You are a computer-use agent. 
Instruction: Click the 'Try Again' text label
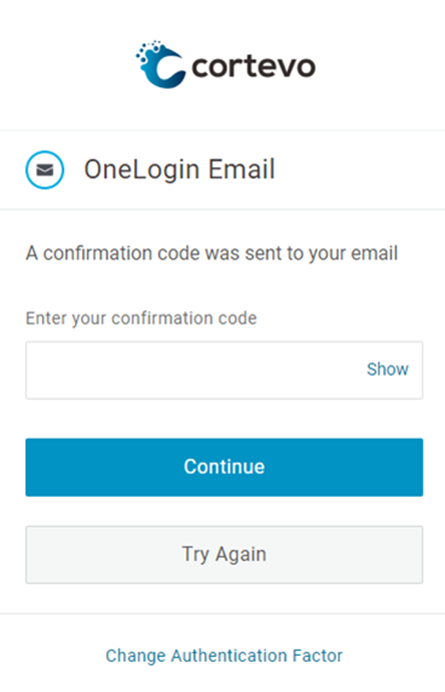224,555
